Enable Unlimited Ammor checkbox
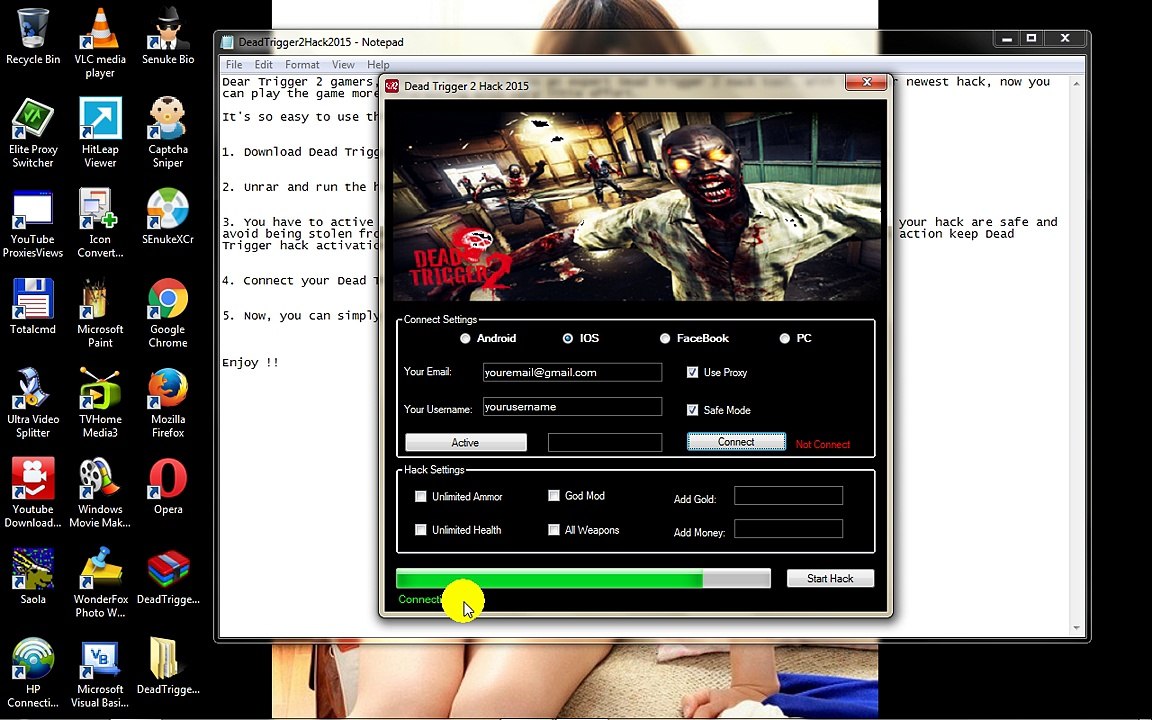 [x=420, y=497]
